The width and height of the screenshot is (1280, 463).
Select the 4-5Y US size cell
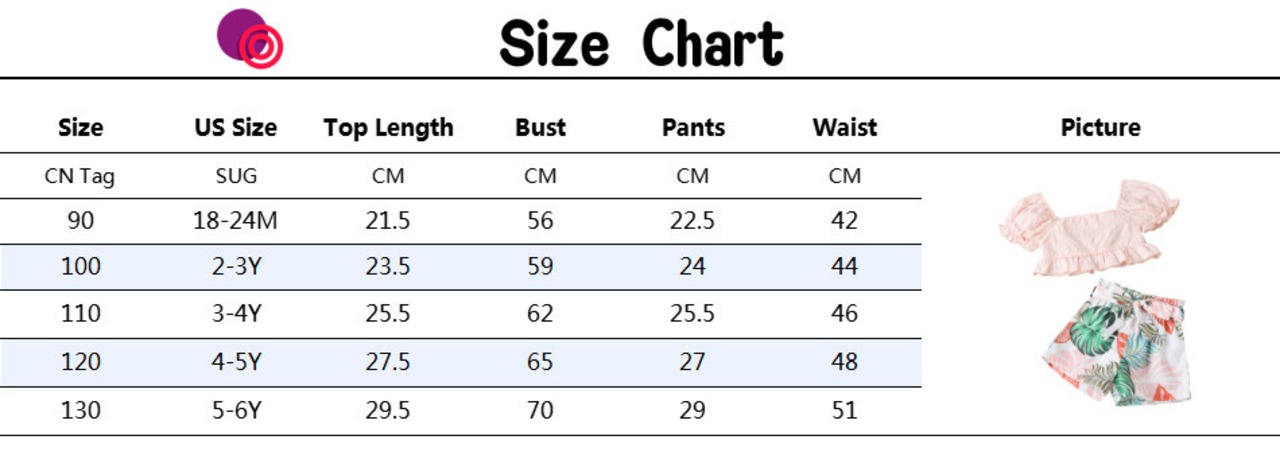click(x=236, y=361)
